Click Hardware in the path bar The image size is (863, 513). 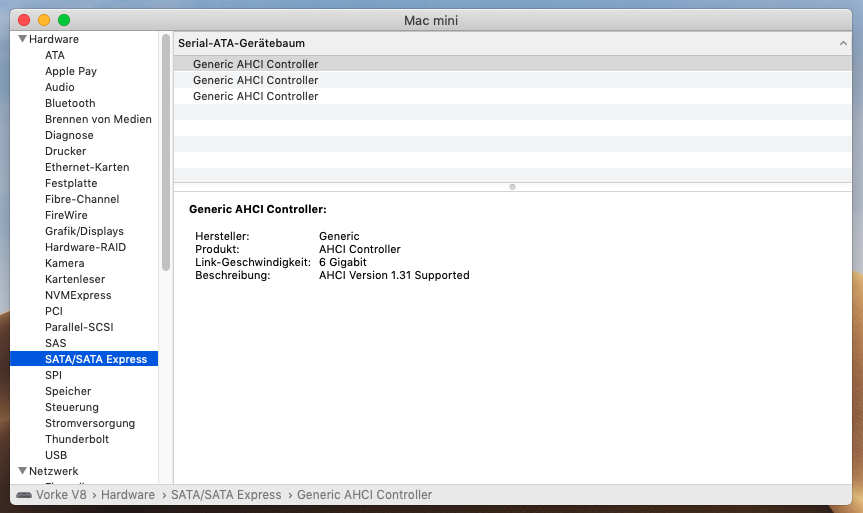coord(128,495)
